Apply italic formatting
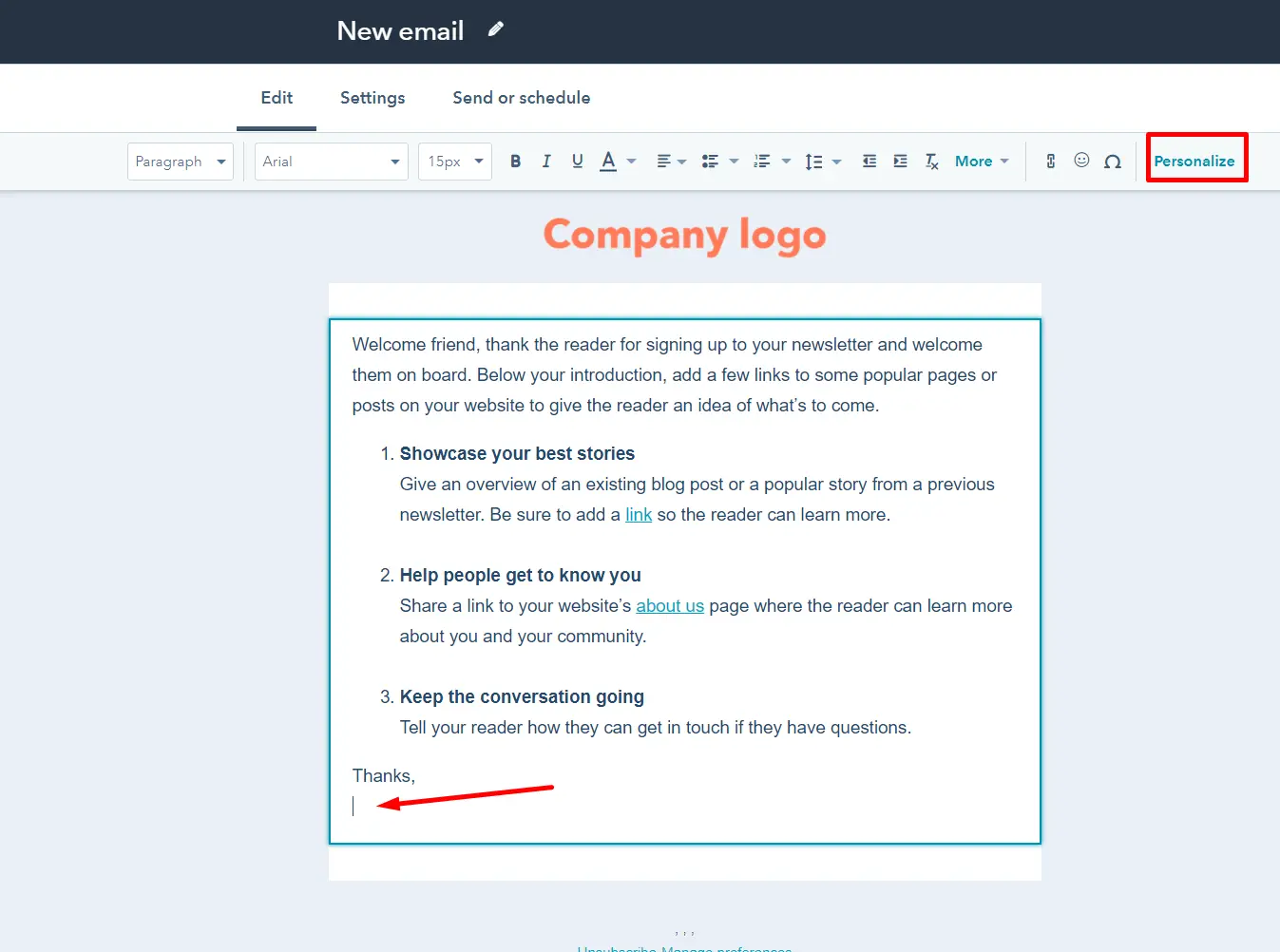The image size is (1280, 952). tap(546, 161)
